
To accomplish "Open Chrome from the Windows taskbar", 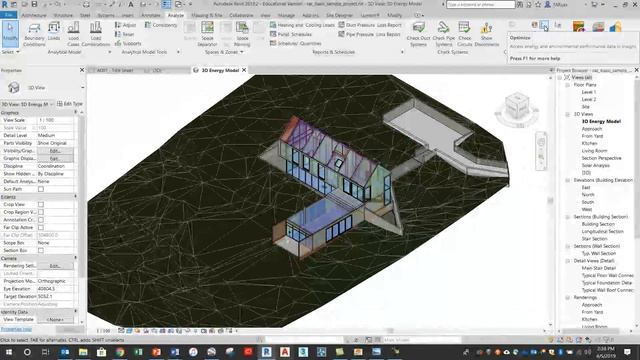I will click(120, 351).
